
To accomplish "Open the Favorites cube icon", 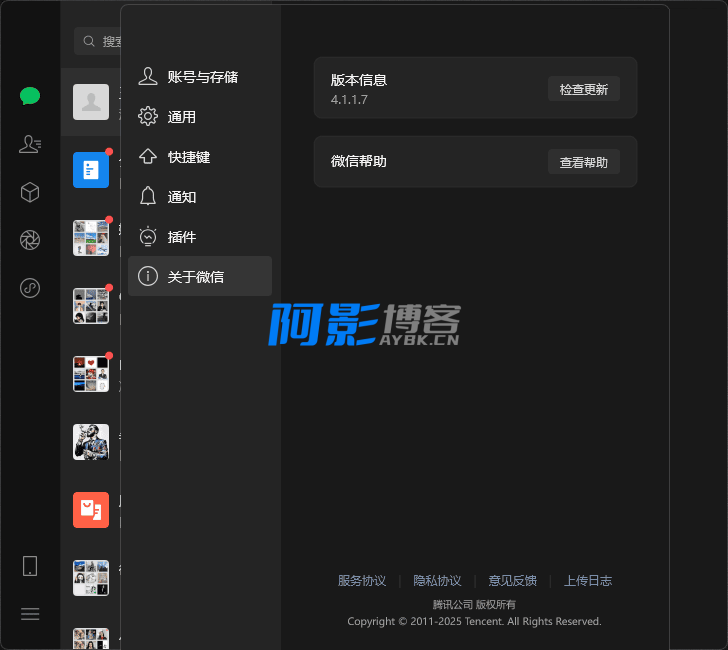I will tap(30, 192).
